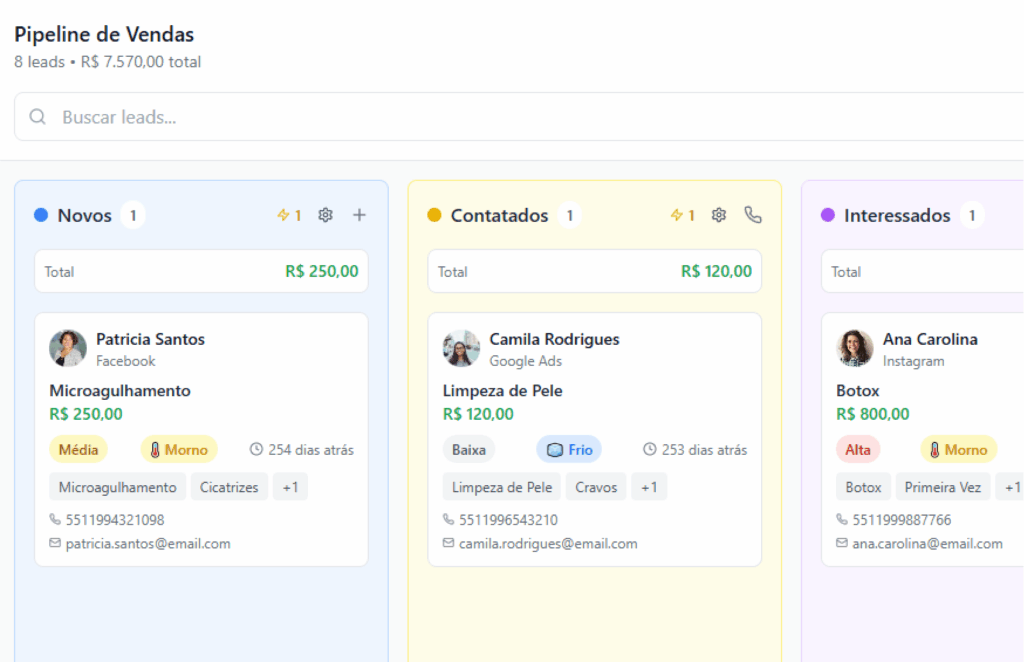Viewport: 1024px width, 662px height.
Task: Open patricia.santos@email.com email link
Action: 148,544
